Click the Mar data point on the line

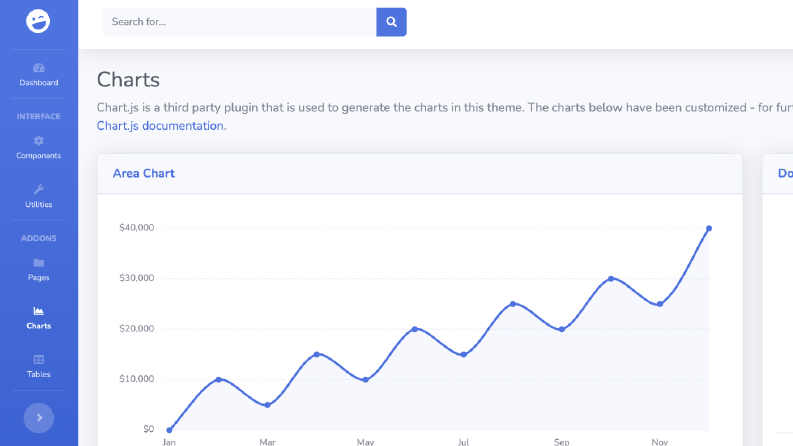click(268, 405)
